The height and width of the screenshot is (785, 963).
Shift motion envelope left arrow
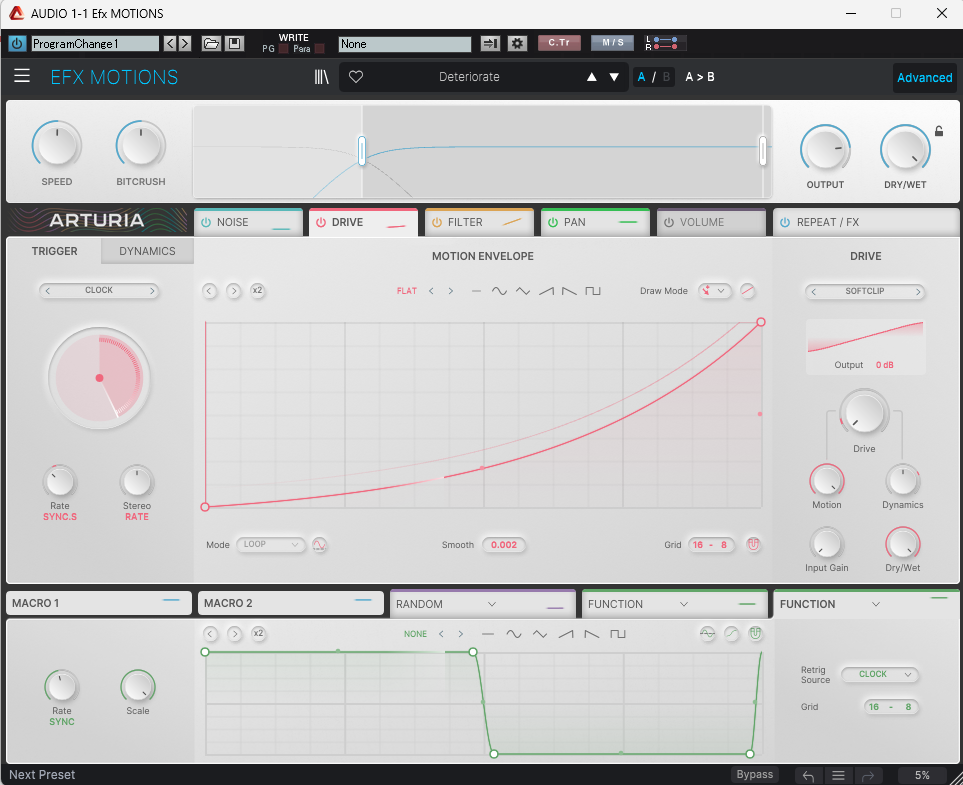209,291
